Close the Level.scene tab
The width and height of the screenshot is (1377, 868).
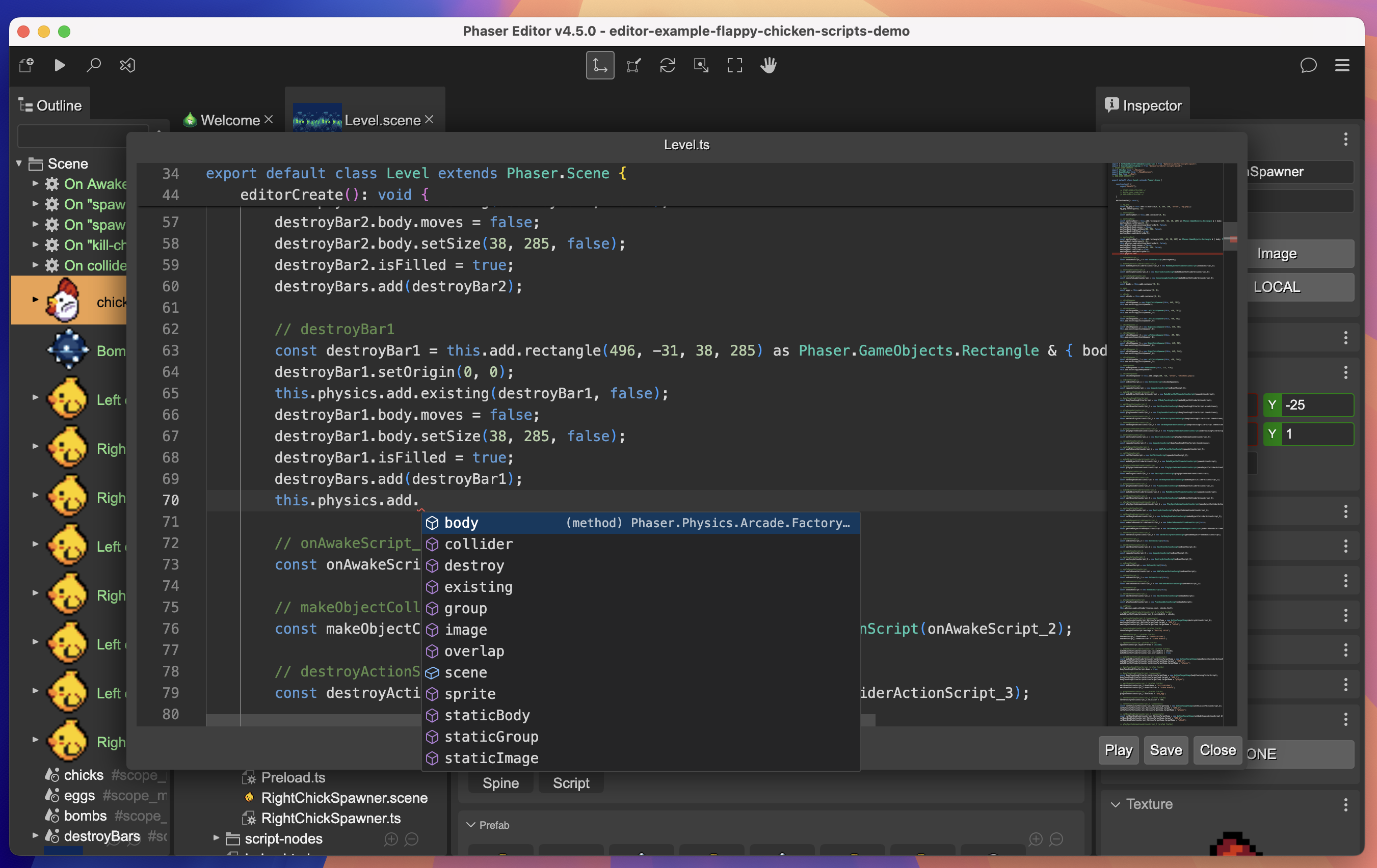[430, 119]
